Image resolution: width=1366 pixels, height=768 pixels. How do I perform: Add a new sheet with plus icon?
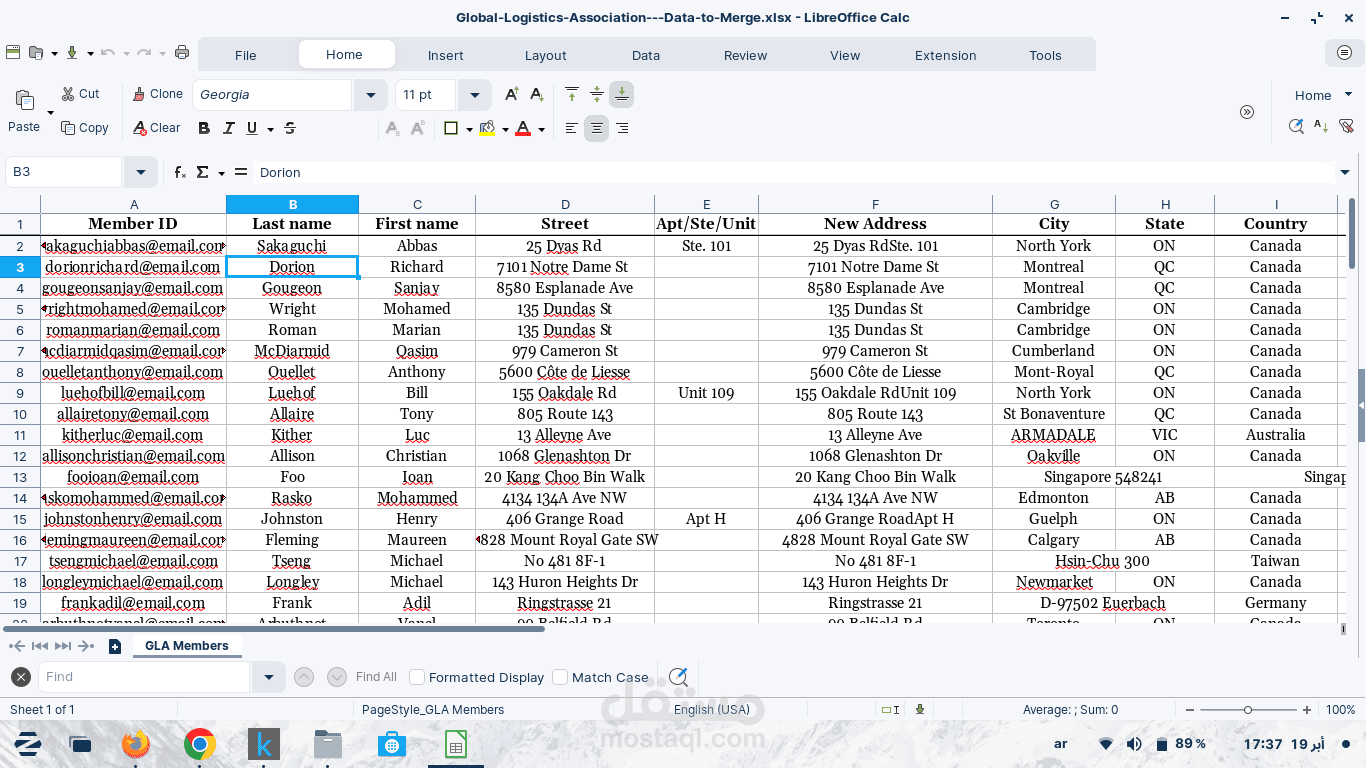tap(115, 646)
